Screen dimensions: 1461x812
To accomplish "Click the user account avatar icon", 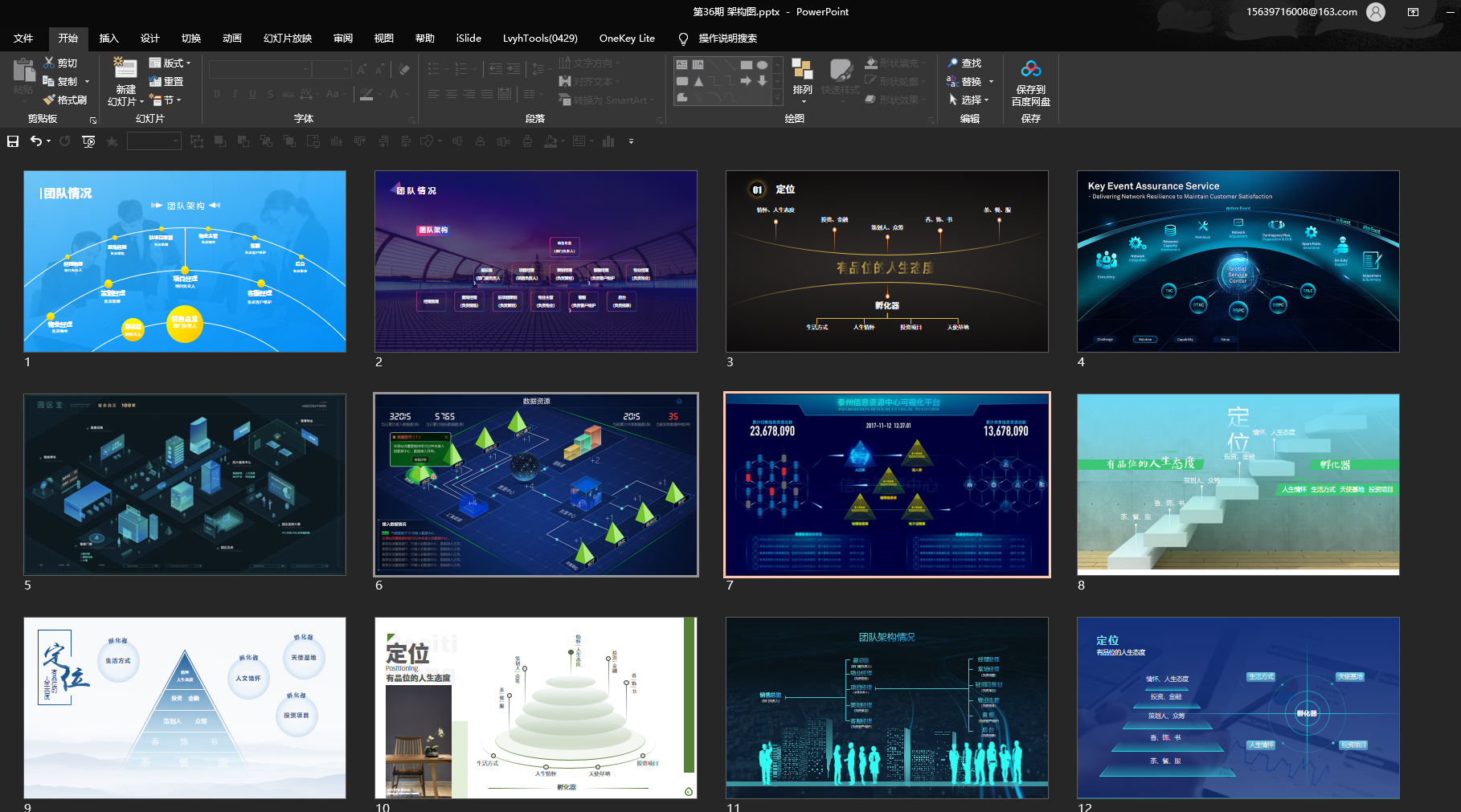I will 1376,12.
